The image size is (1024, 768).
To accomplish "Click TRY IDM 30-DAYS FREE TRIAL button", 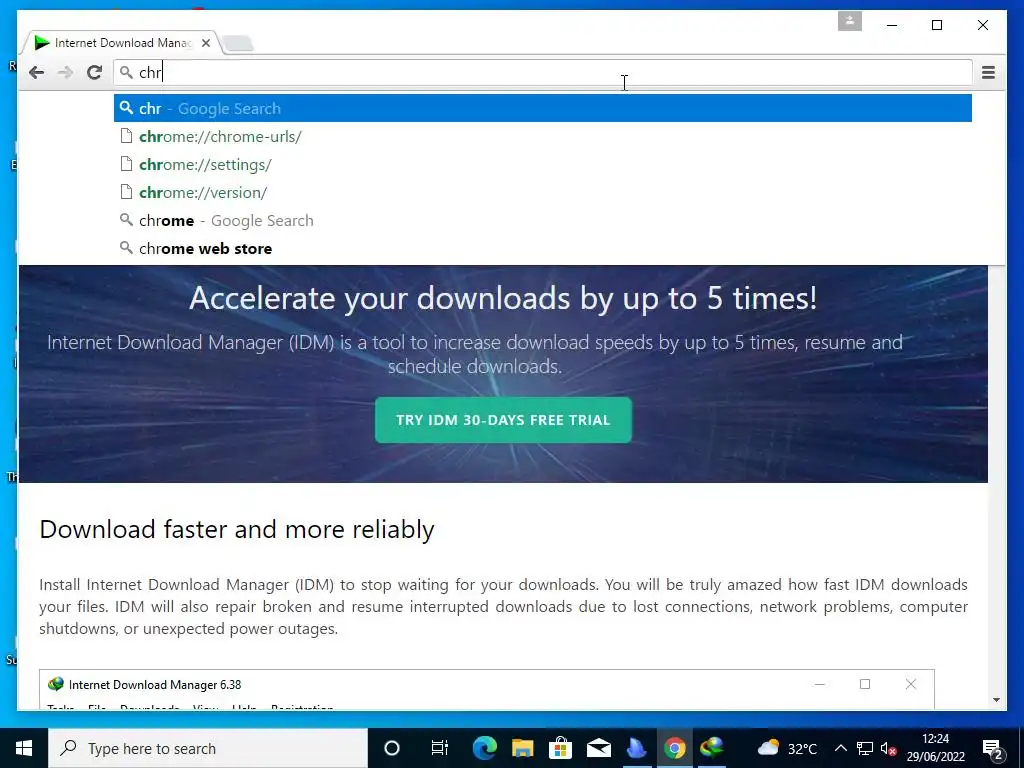I will click(x=503, y=420).
